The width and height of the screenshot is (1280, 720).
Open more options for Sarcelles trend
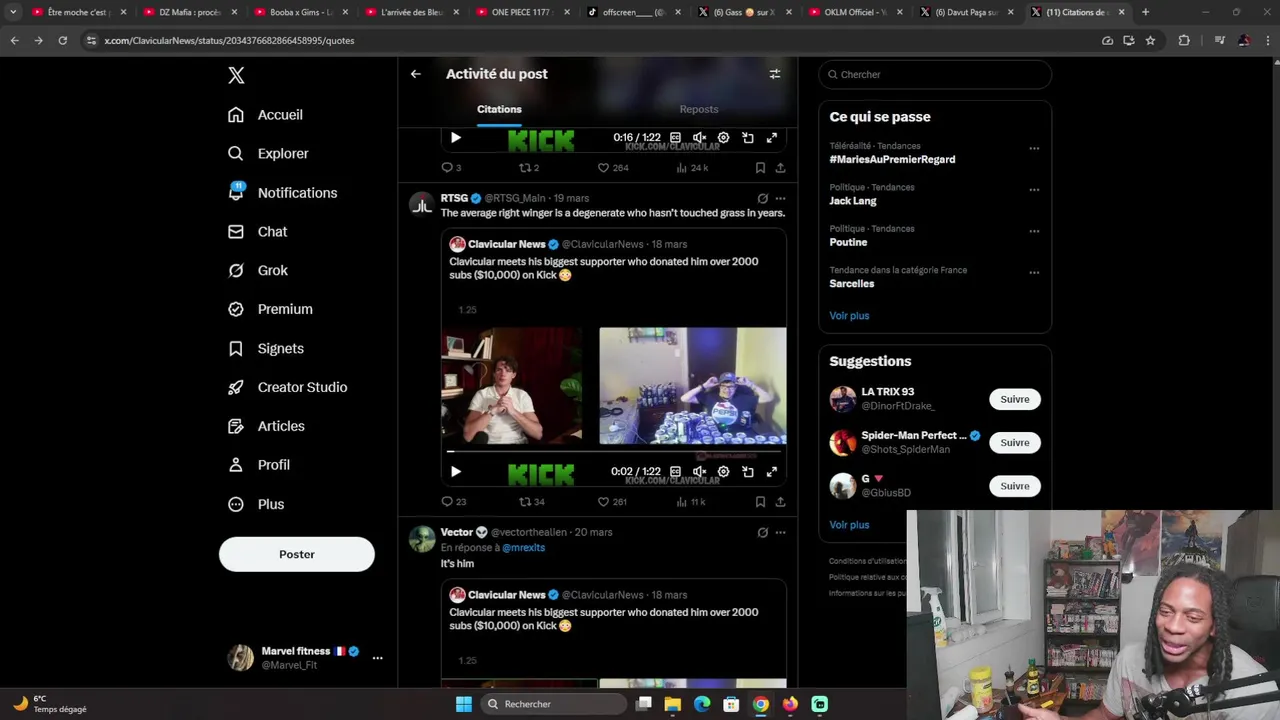coord(1034,272)
